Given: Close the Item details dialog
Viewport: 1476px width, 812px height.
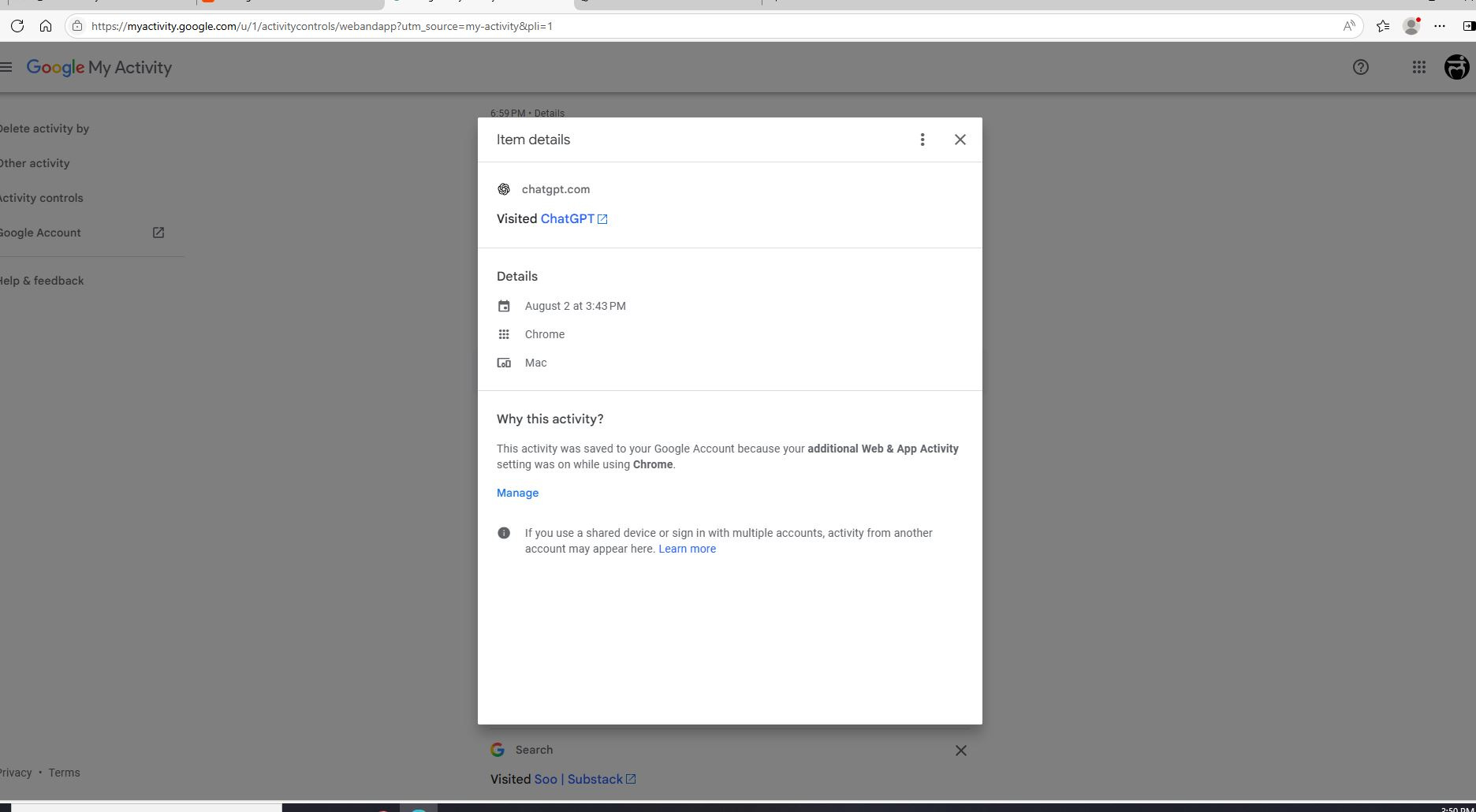Looking at the screenshot, I should point(960,140).
